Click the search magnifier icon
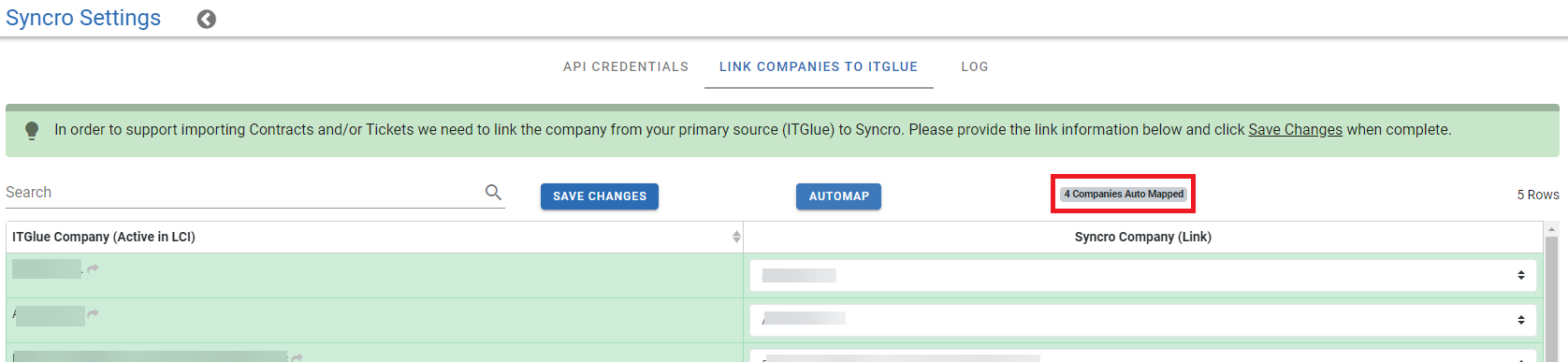 tap(493, 192)
